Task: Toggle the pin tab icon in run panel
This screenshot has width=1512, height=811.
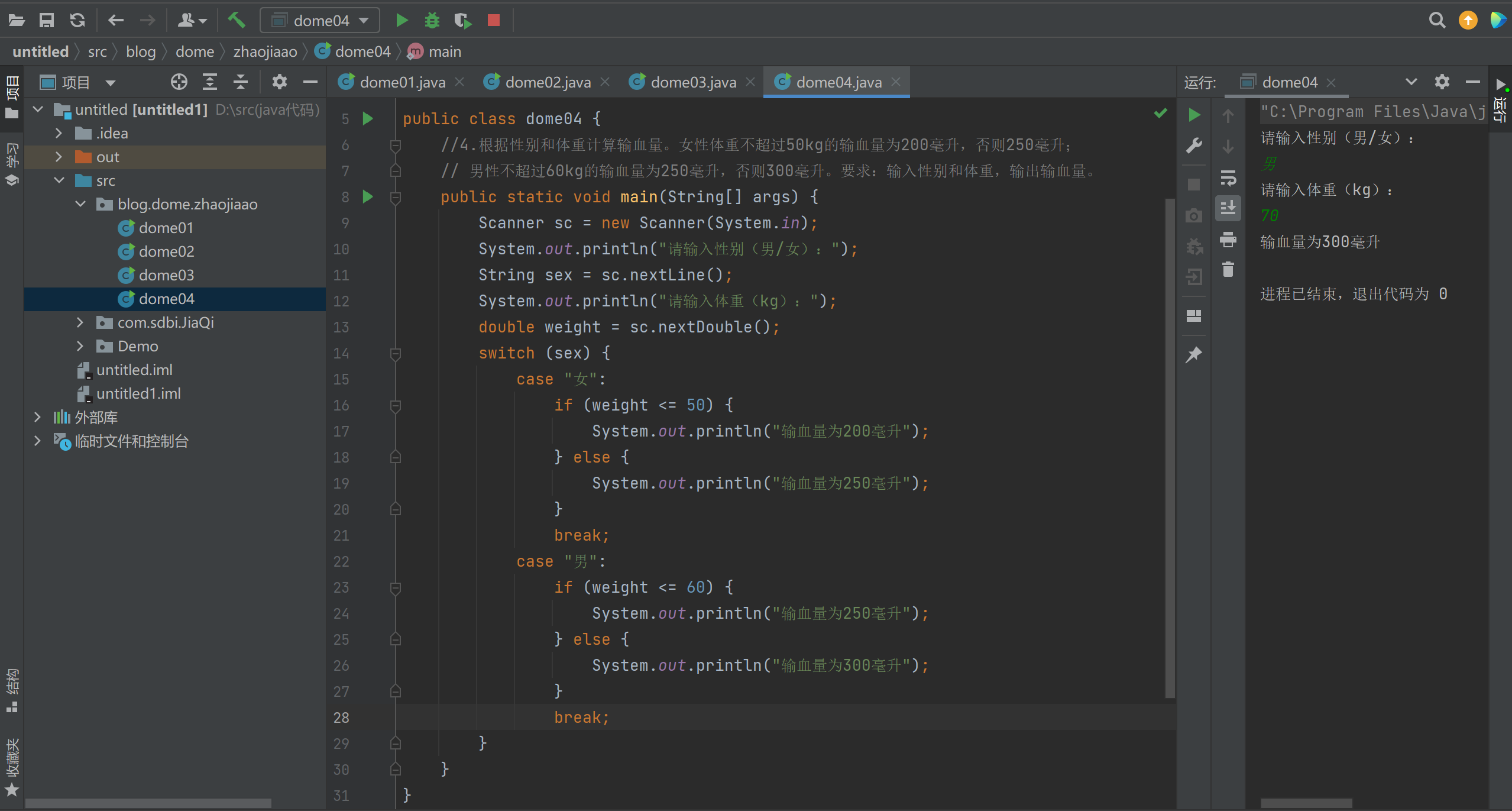Action: click(x=1194, y=354)
